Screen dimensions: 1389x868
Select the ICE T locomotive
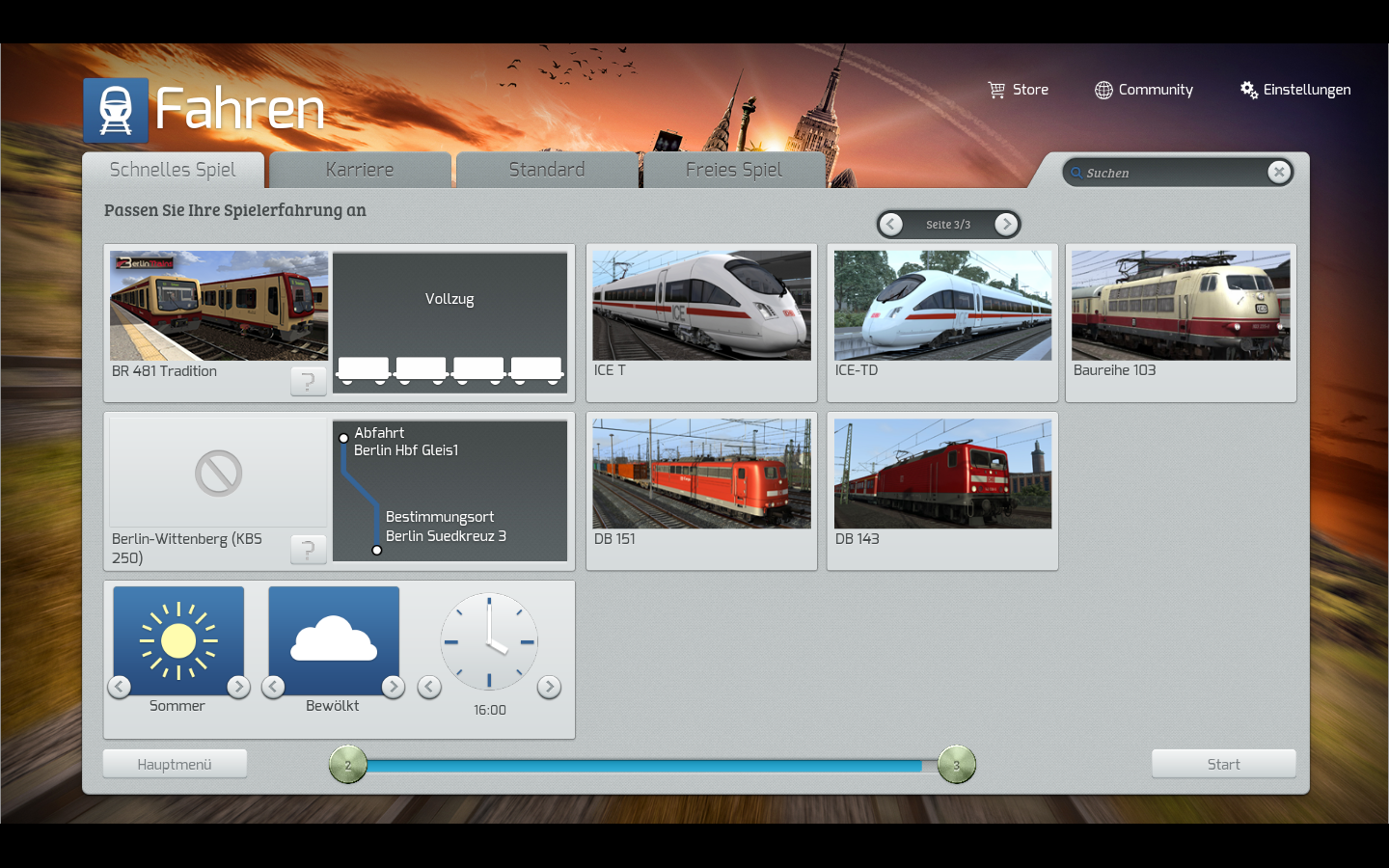click(701, 323)
